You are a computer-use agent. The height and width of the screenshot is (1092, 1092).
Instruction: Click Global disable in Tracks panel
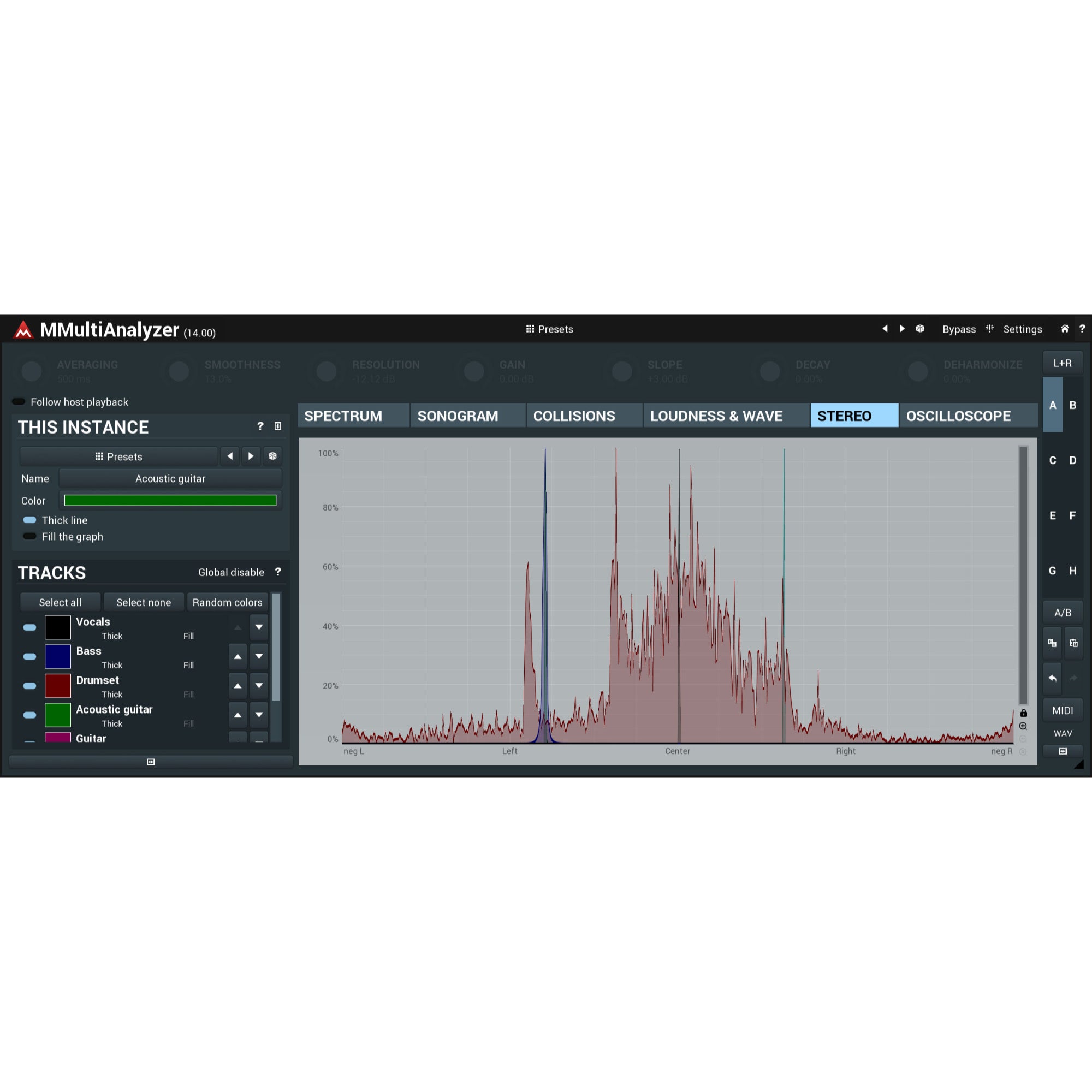[x=231, y=572]
